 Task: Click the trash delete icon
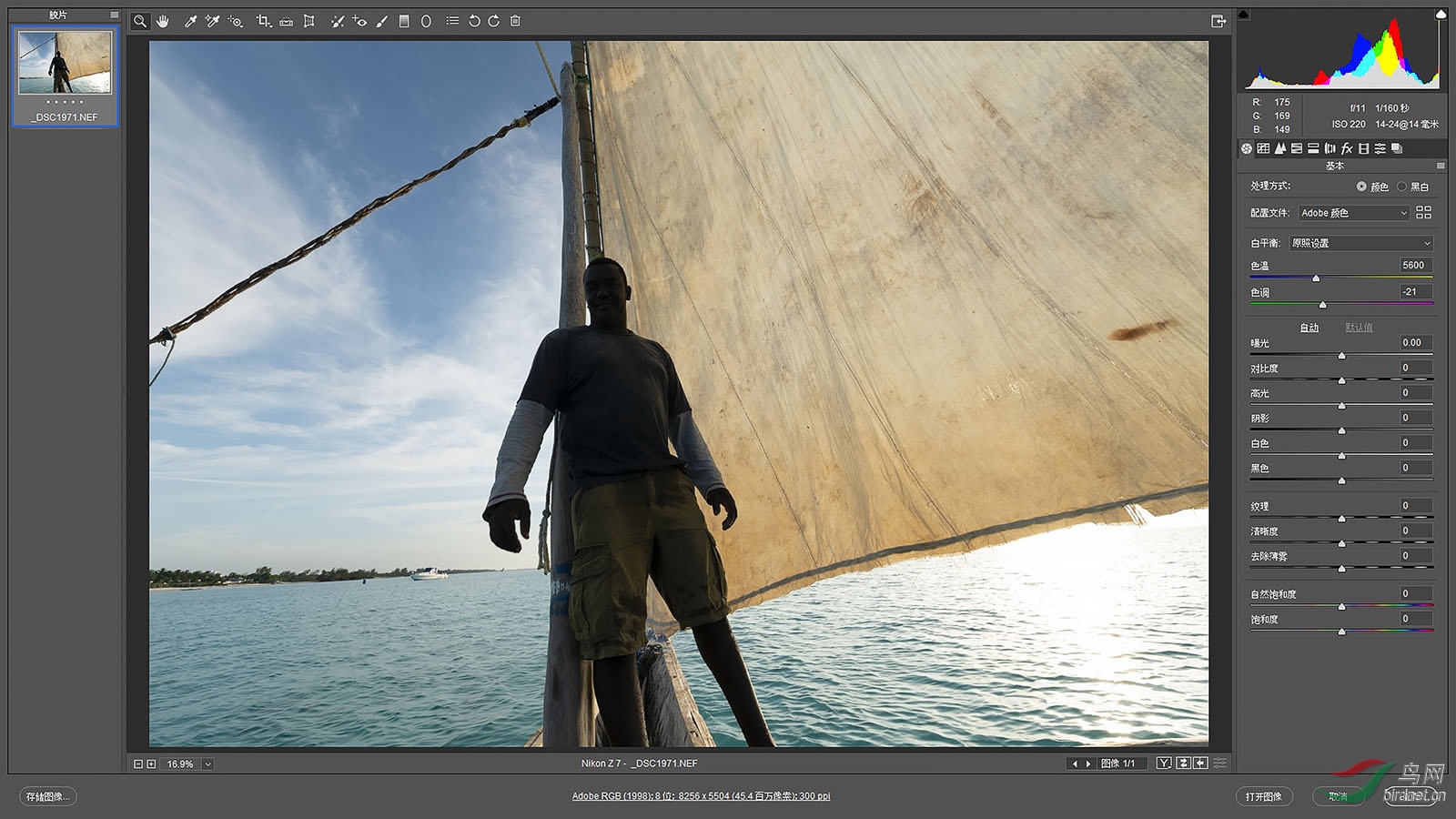click(515, 21)
